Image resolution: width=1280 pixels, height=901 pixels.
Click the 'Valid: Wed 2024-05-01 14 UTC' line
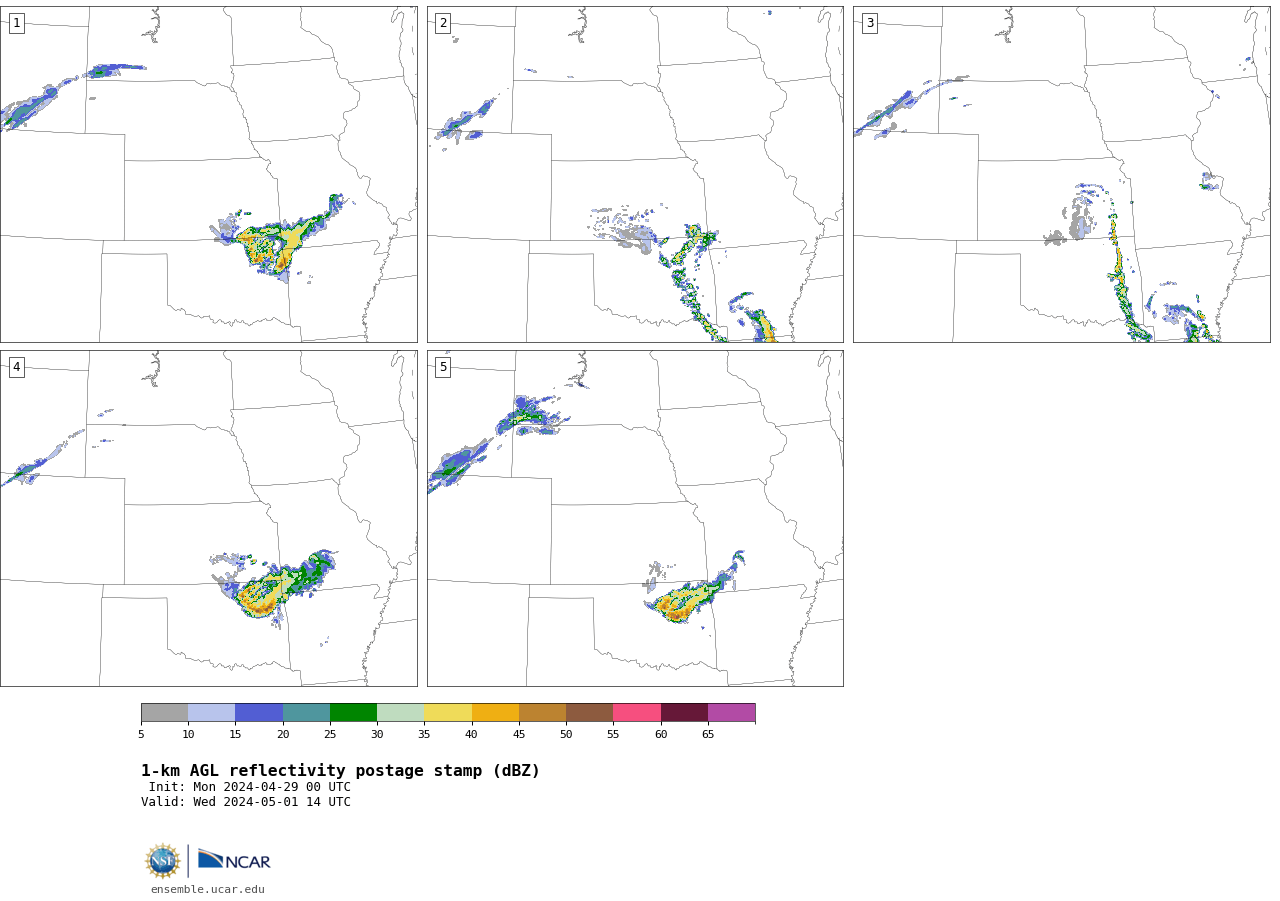click(246, 802)
